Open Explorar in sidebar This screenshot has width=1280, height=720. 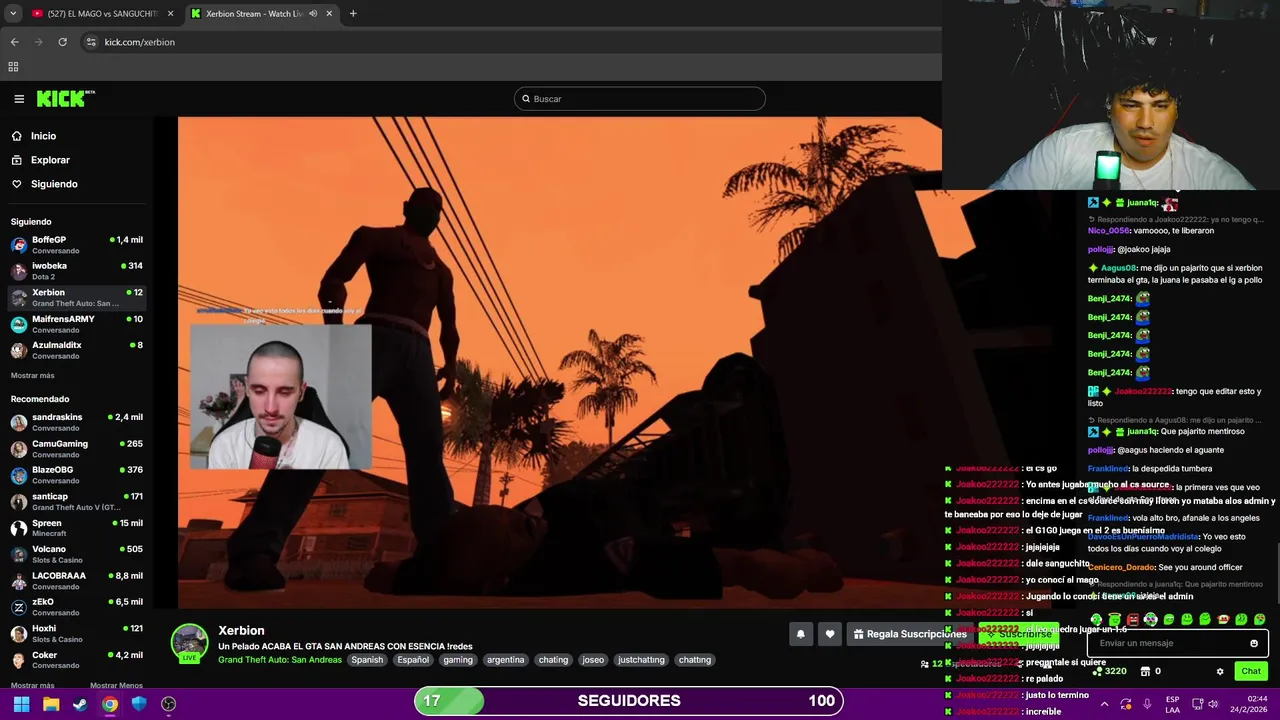pos(50,160)
